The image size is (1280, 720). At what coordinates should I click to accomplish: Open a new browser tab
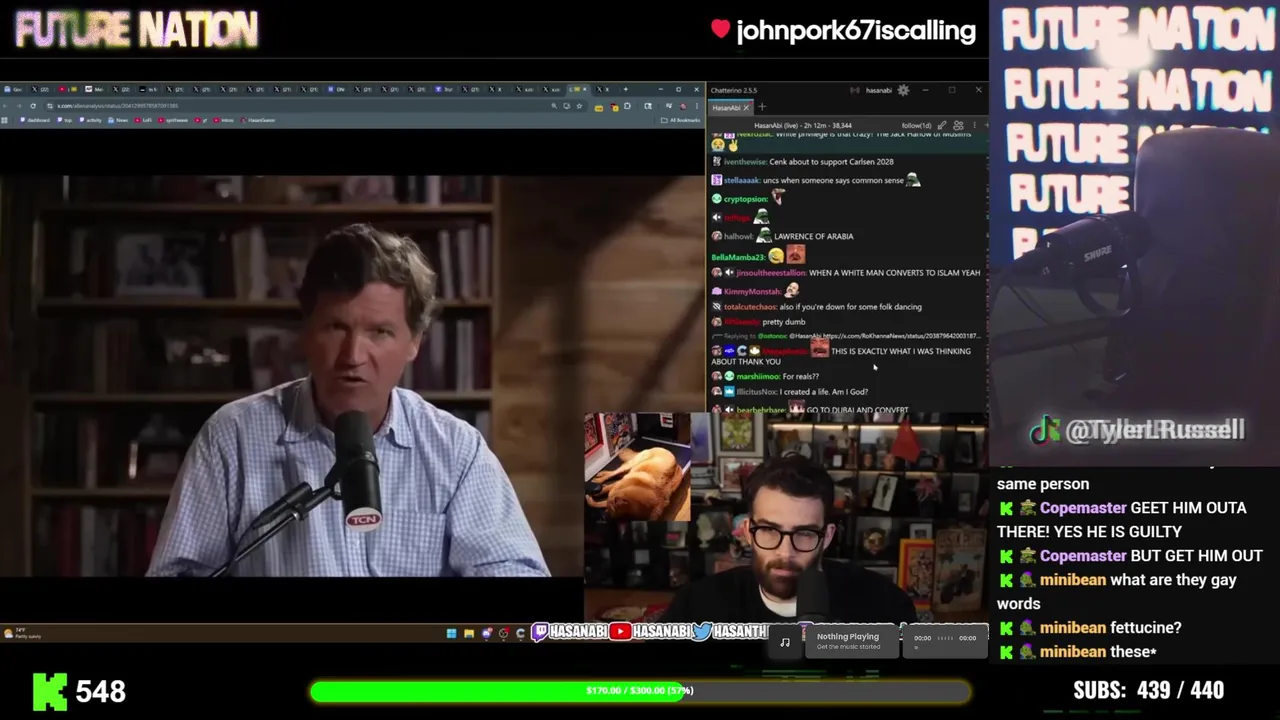(x=626, y=89)
